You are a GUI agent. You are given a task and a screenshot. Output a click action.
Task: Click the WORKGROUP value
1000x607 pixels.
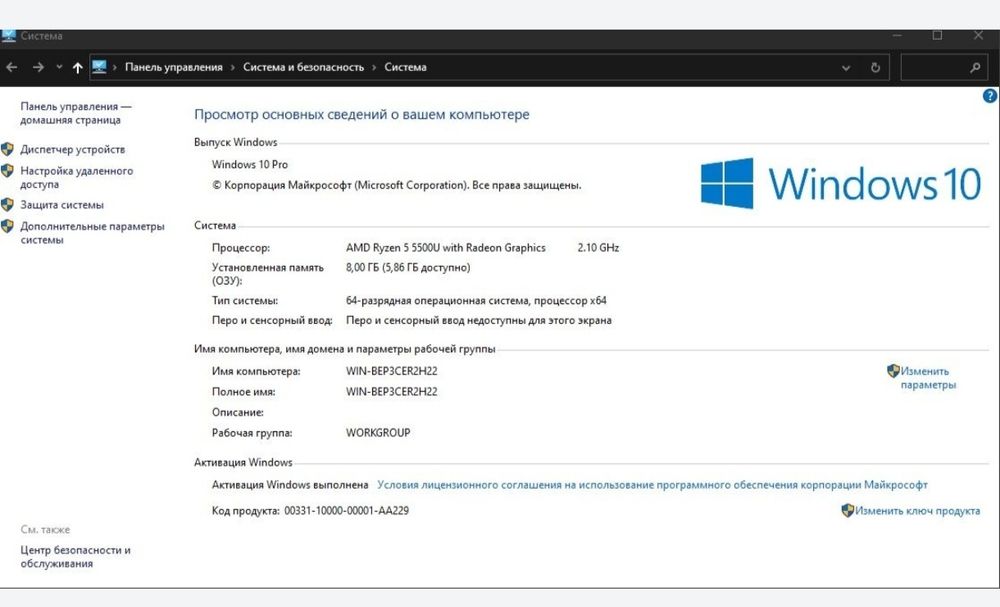tap(378, 432)
